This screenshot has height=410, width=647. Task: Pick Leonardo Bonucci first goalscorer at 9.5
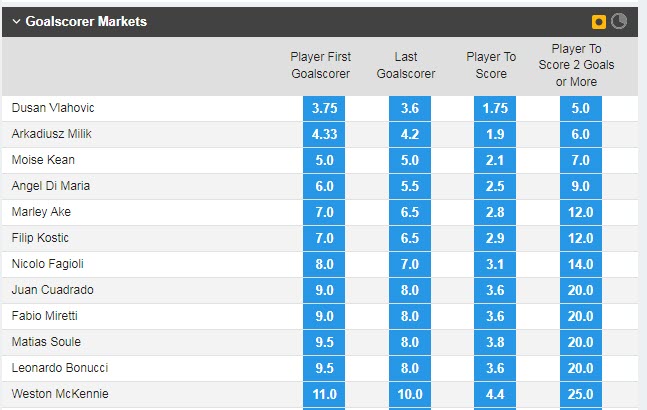point(322,368)
